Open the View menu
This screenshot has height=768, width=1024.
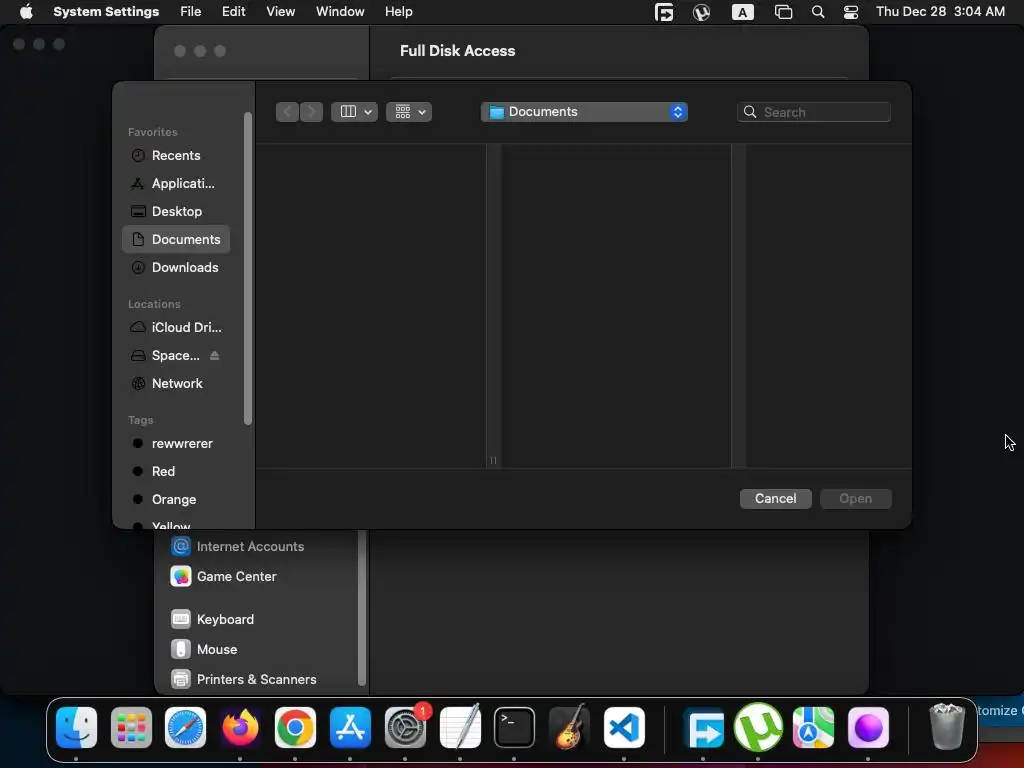pos(280,12)
